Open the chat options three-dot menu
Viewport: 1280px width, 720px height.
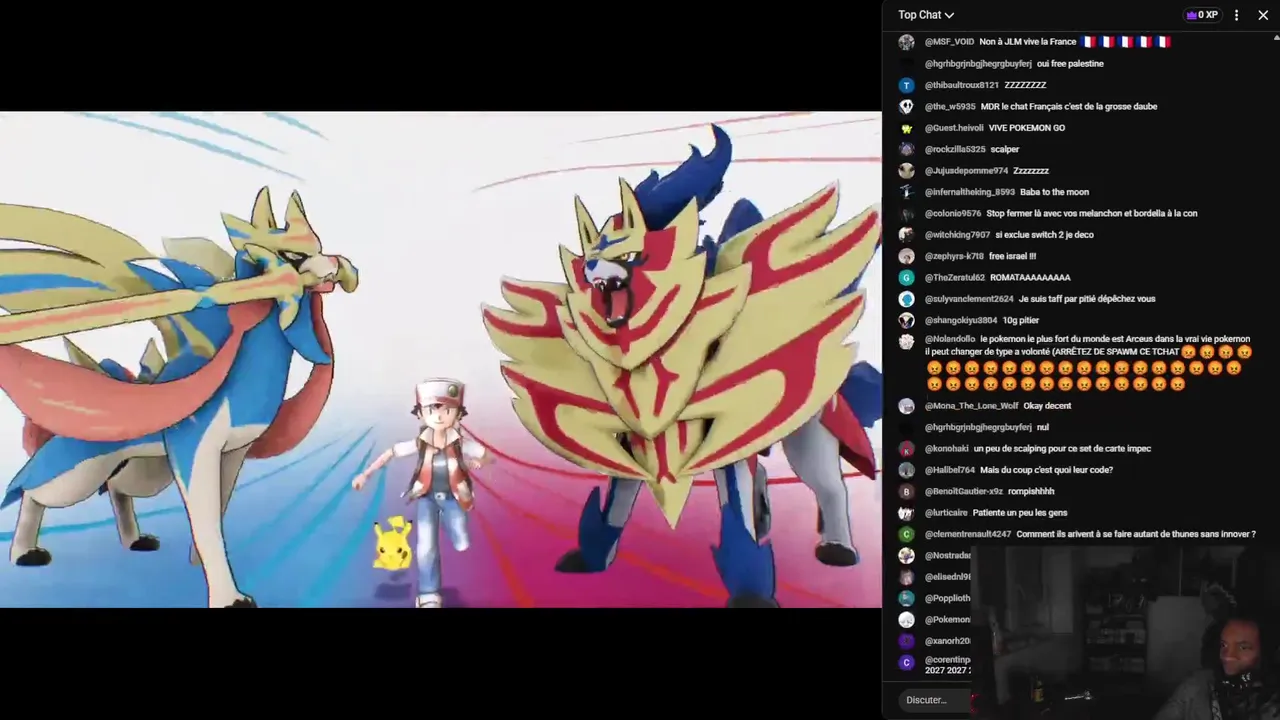coord(1236,15)
